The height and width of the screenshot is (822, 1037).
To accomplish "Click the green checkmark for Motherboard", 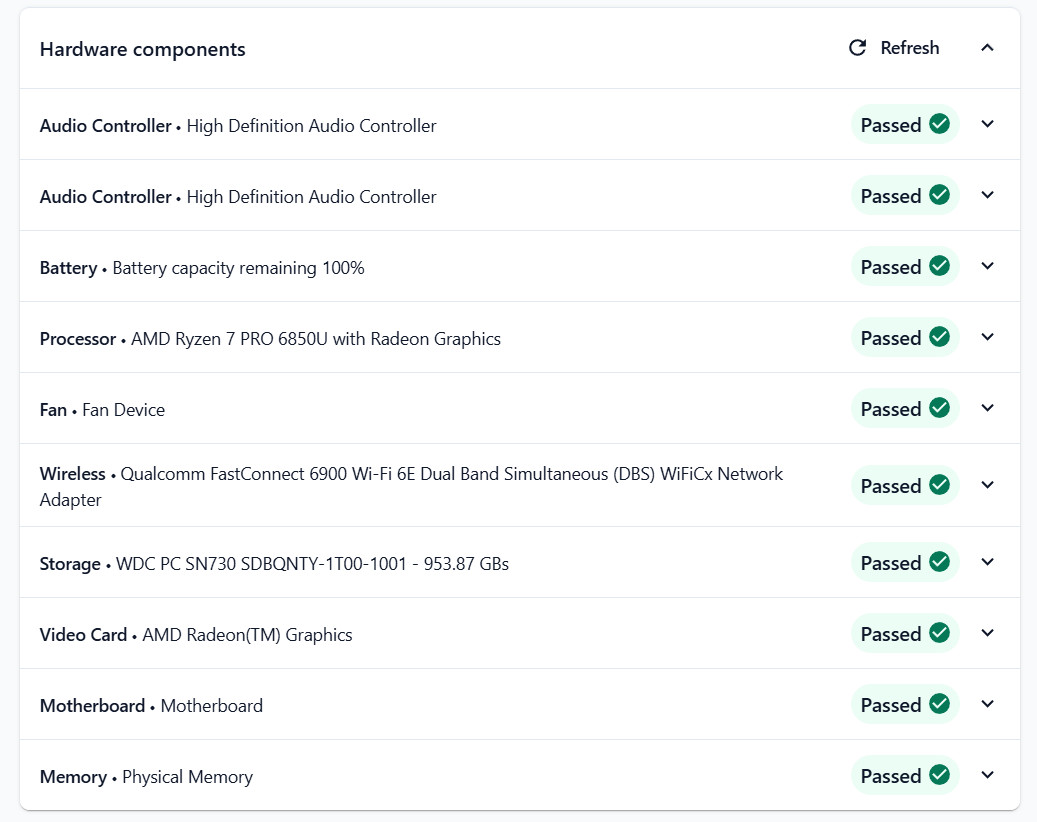I will [939, 704].
